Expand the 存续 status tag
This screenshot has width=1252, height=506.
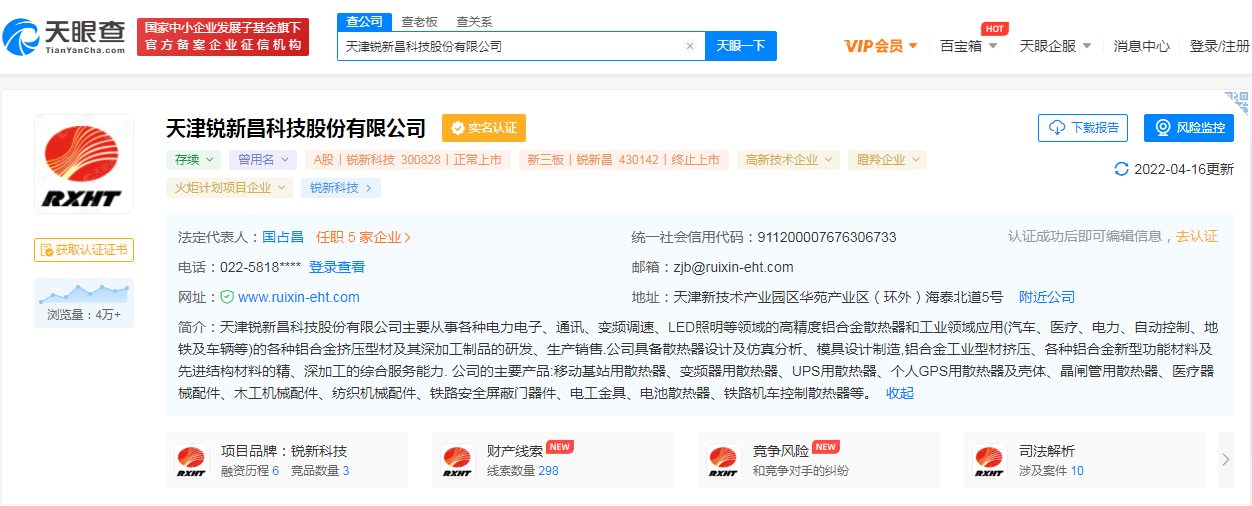click(x=193, y=160)
